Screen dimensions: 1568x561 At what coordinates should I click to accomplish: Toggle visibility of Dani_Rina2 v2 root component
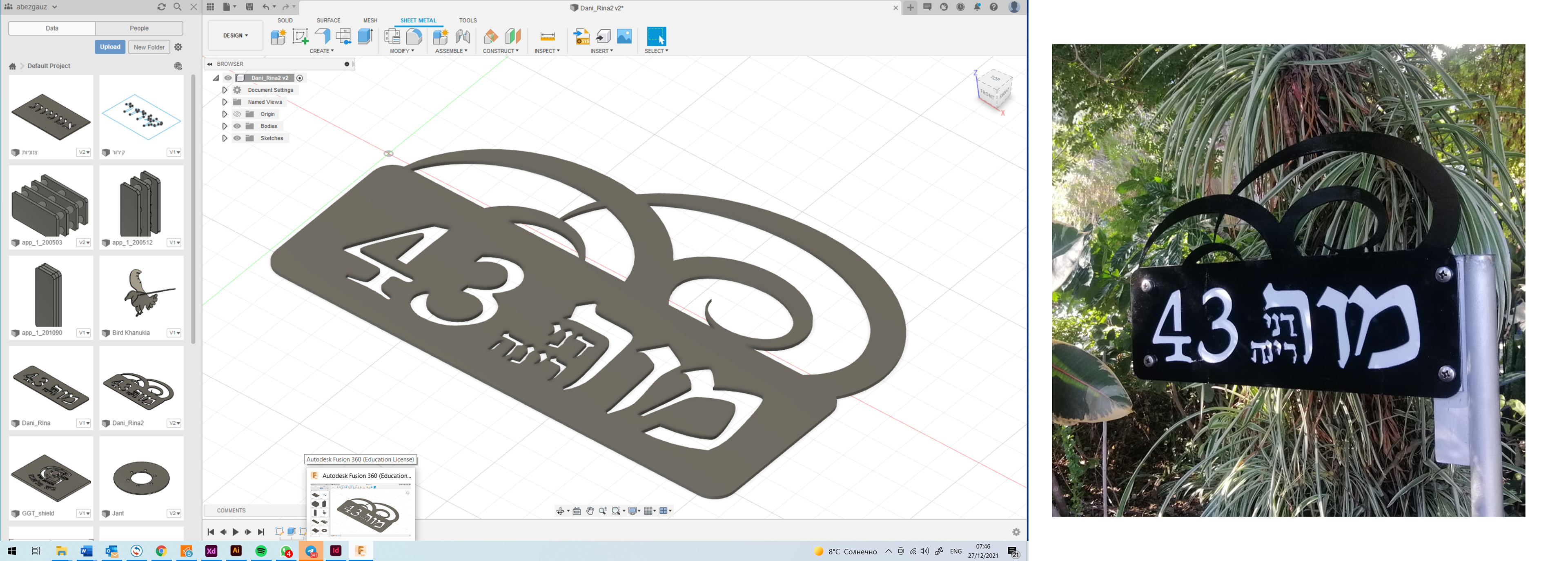tap(228, 78)
